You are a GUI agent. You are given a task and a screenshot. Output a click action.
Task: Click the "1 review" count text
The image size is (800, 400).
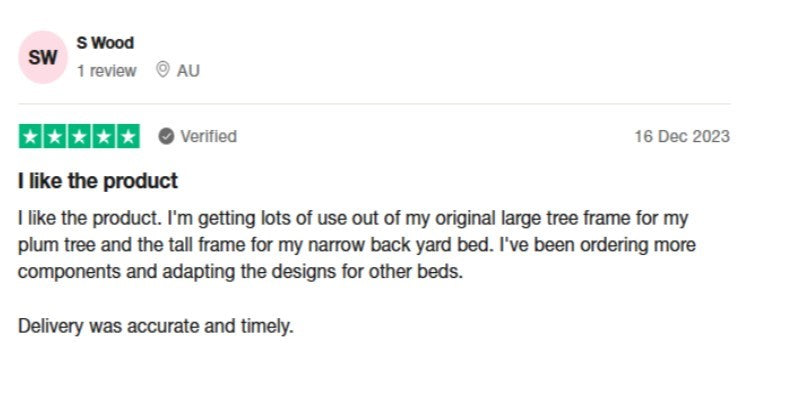point(107,71)
